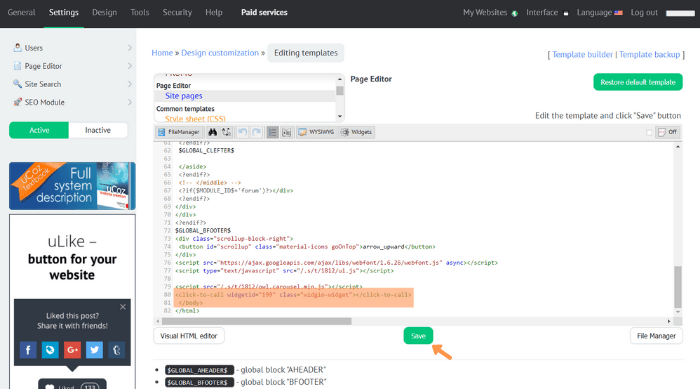Expand the Users chevron arrow
Viewport: 700px width, 389px height.
(129, 48)
